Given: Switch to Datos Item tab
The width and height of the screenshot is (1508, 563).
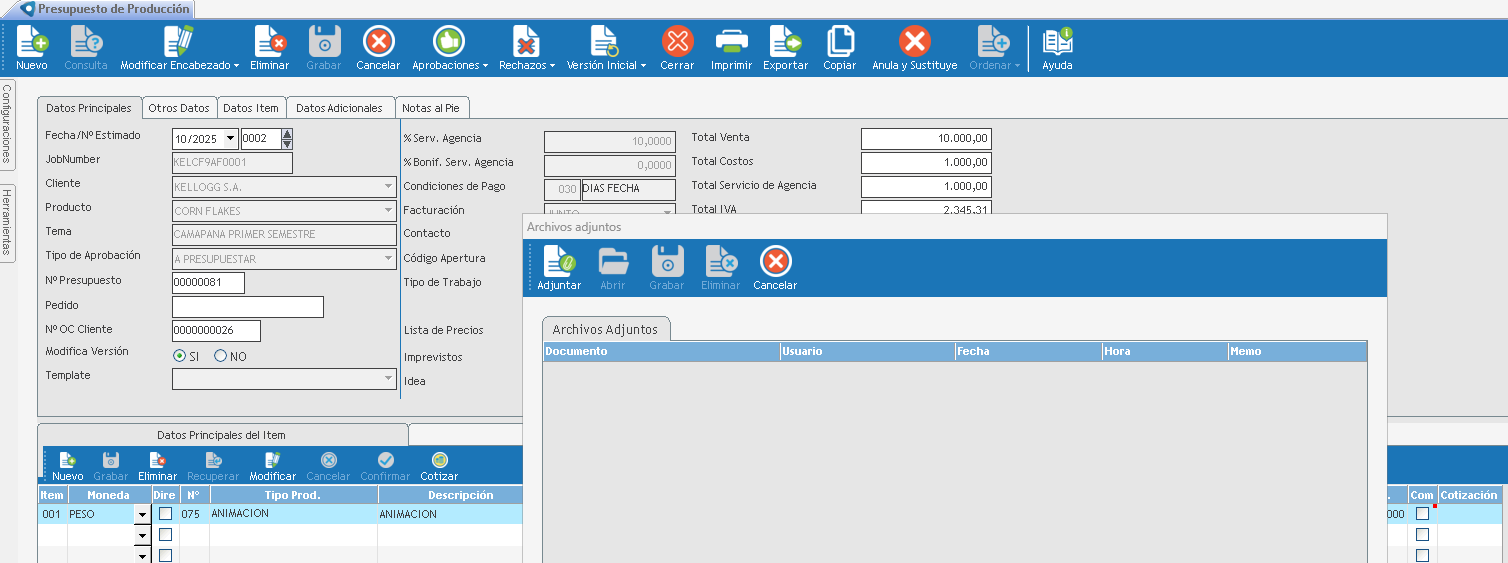Looking at the screenshot, I should [251, 108].
